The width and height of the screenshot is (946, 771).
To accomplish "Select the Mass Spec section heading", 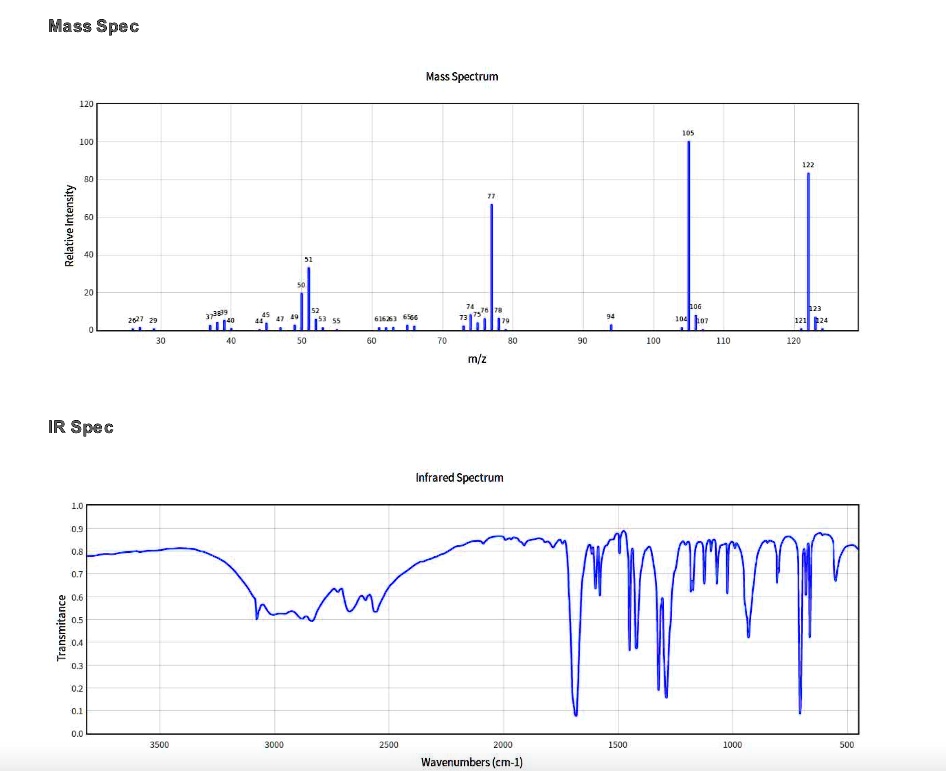I will click(93, 26).
